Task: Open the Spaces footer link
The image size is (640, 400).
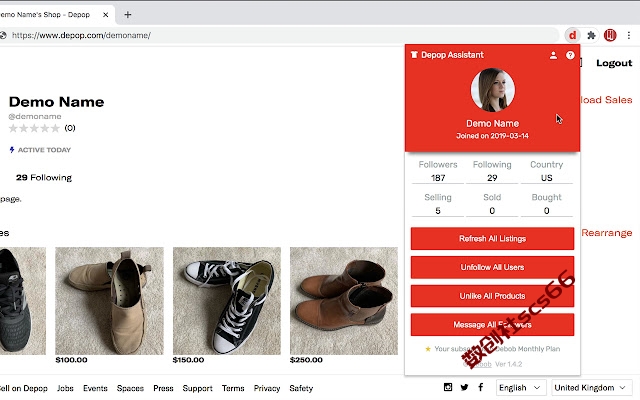Action: click(130, 388)
